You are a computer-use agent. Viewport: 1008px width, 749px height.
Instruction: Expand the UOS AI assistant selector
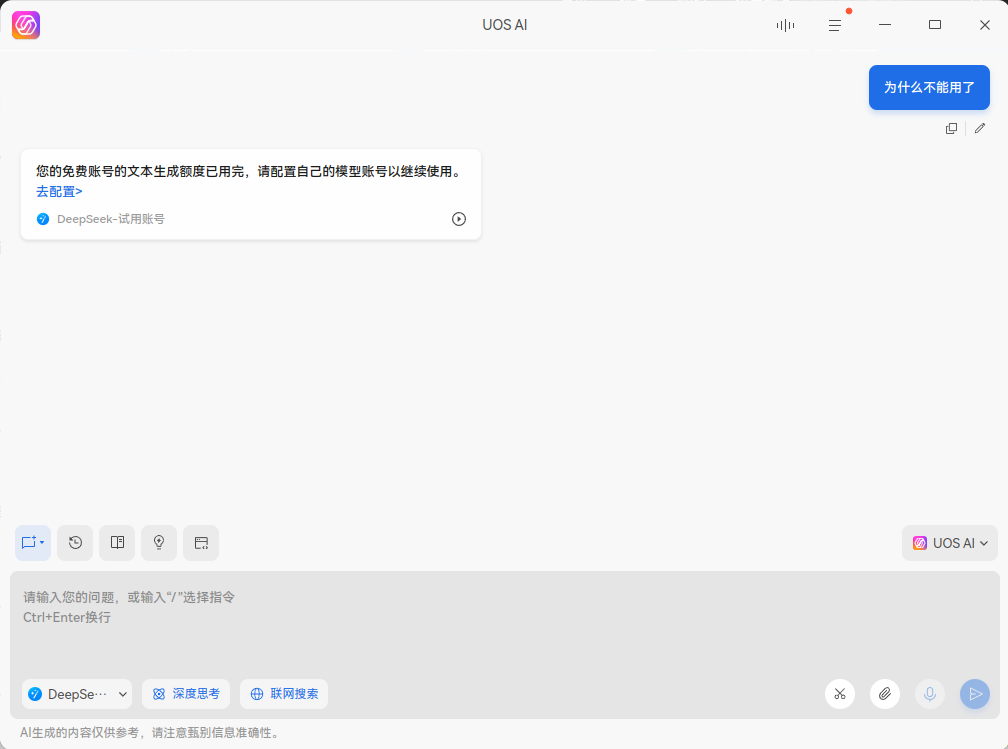pos(950,543)
